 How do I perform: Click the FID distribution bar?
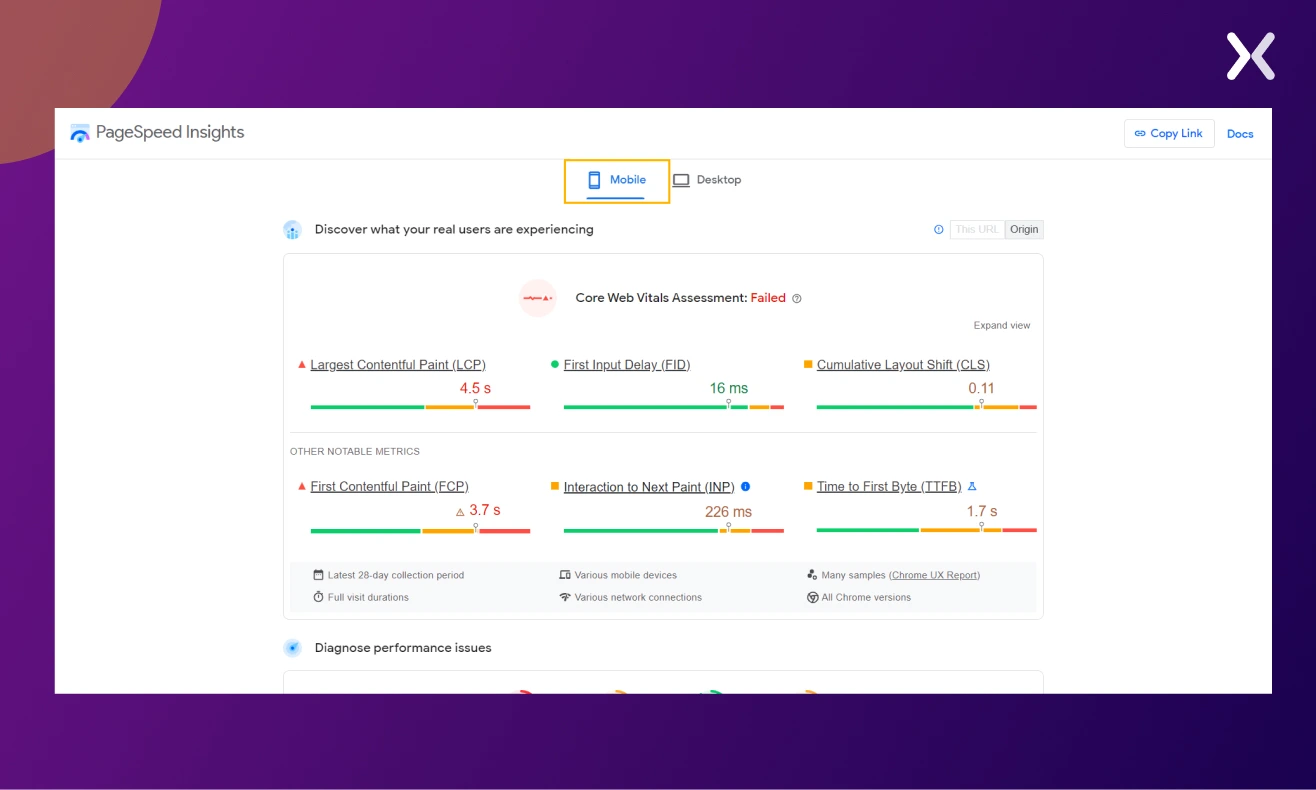click(x=674, y=407)
